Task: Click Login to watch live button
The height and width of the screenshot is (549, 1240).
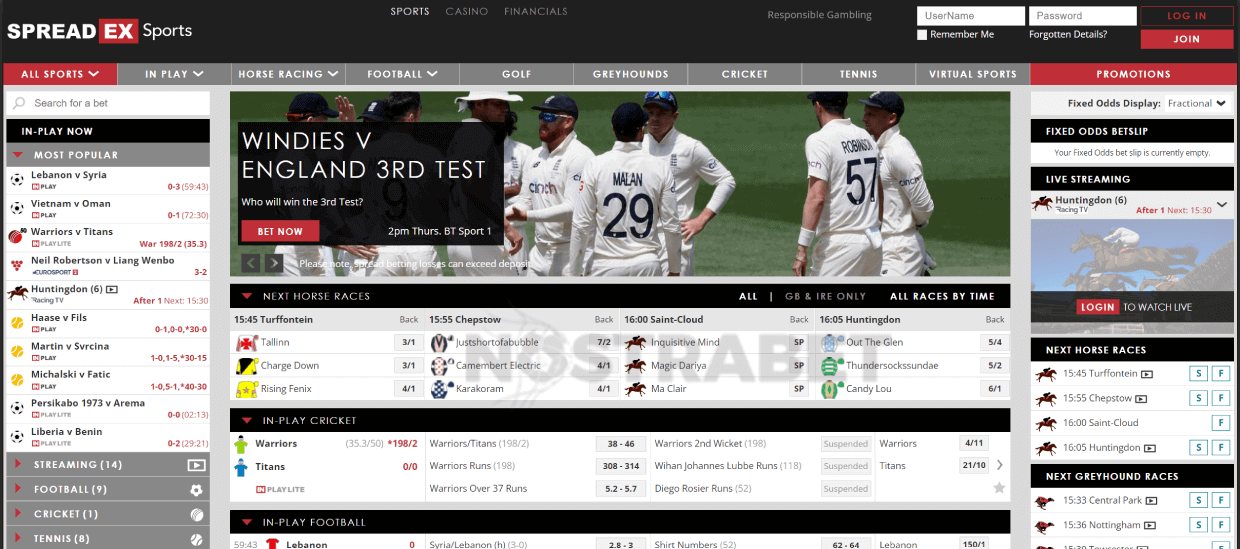Action: point(1098,307)
